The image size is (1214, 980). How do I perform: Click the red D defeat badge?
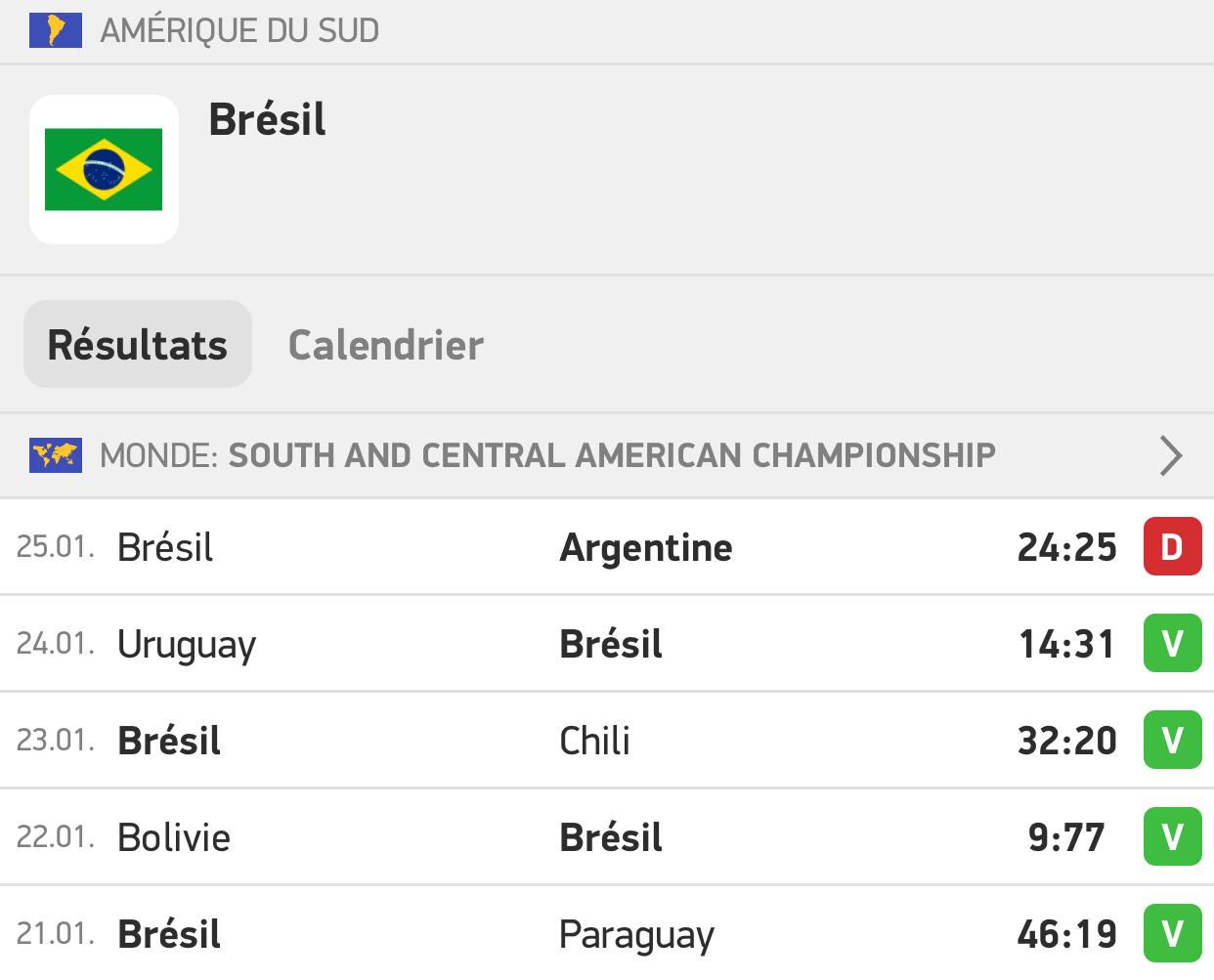tap(1172, 547)
